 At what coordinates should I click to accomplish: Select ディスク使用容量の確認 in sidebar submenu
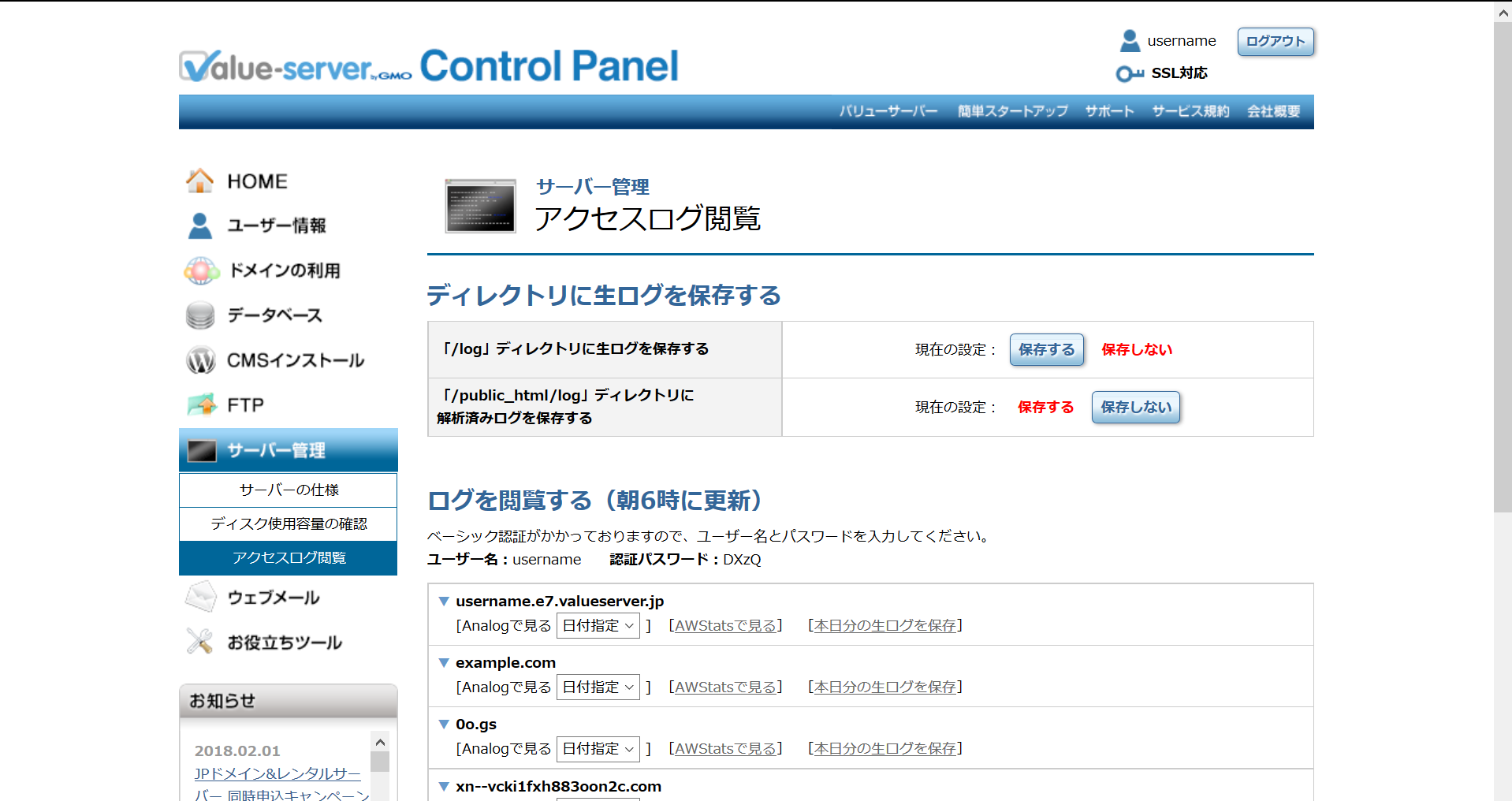(289, 524)
